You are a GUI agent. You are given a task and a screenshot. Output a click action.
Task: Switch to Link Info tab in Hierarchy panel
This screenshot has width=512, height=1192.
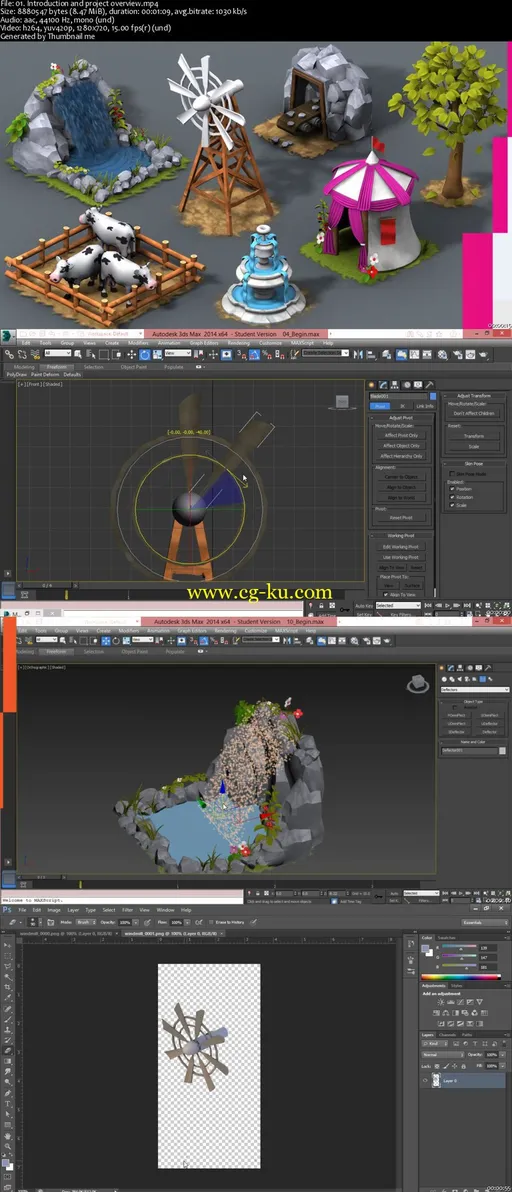coord(425,406)
